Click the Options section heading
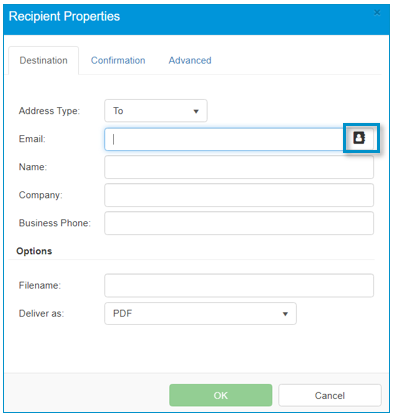This screenshot has width=397, height=419. tap(34, 251)
